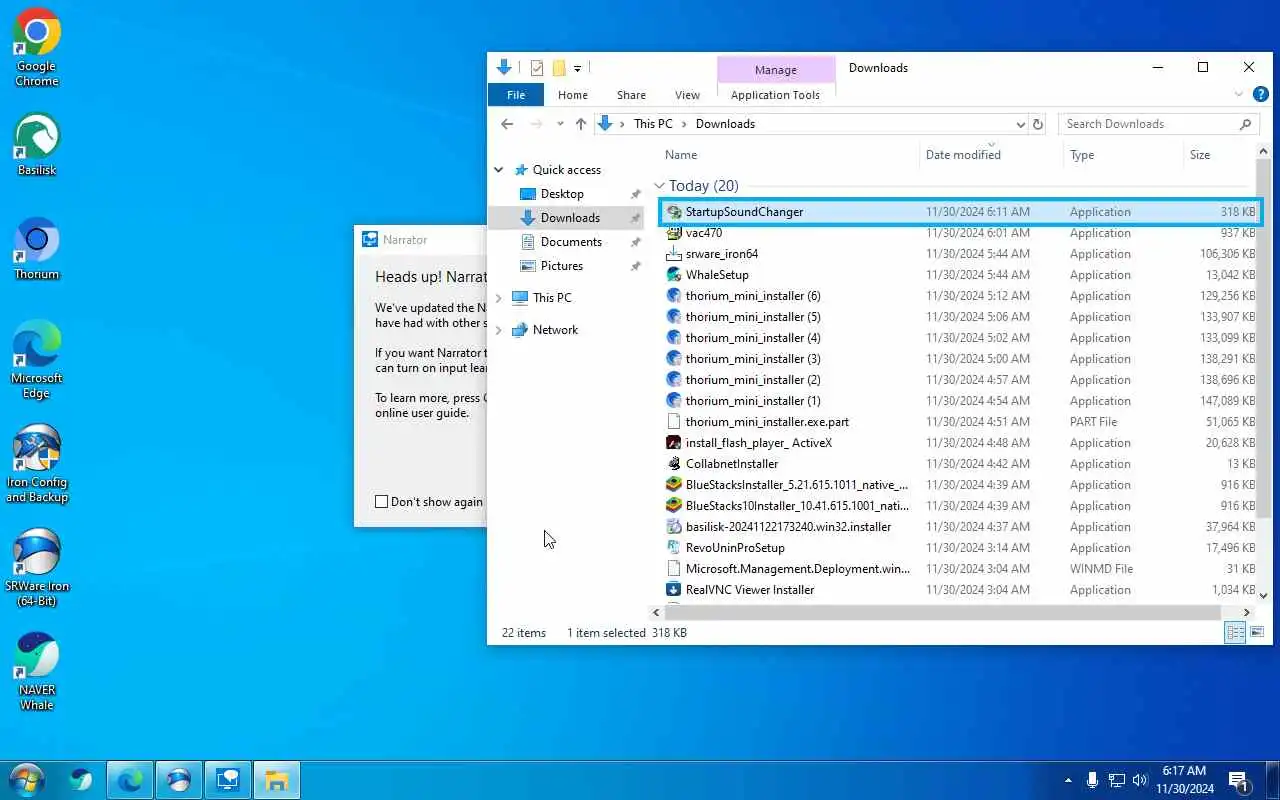Image resolution: width=1280 pixels, height=800 pixels.
Task: Refresh the Downloads folder view
Action: click(1037, 124)
